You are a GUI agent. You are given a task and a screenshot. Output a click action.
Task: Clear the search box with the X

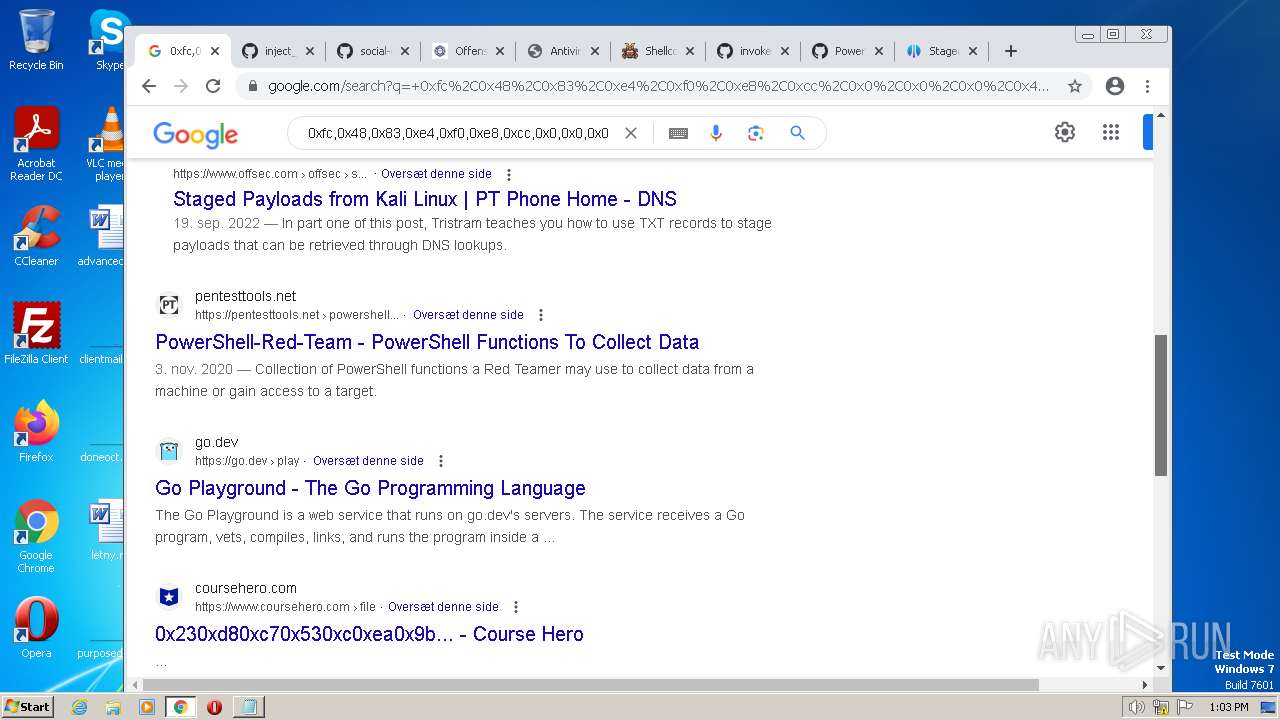click(631, 133)
